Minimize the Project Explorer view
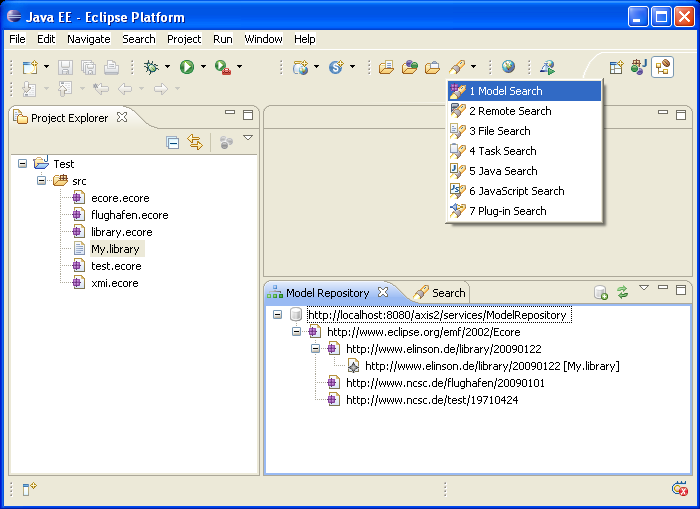 point(230,113)
